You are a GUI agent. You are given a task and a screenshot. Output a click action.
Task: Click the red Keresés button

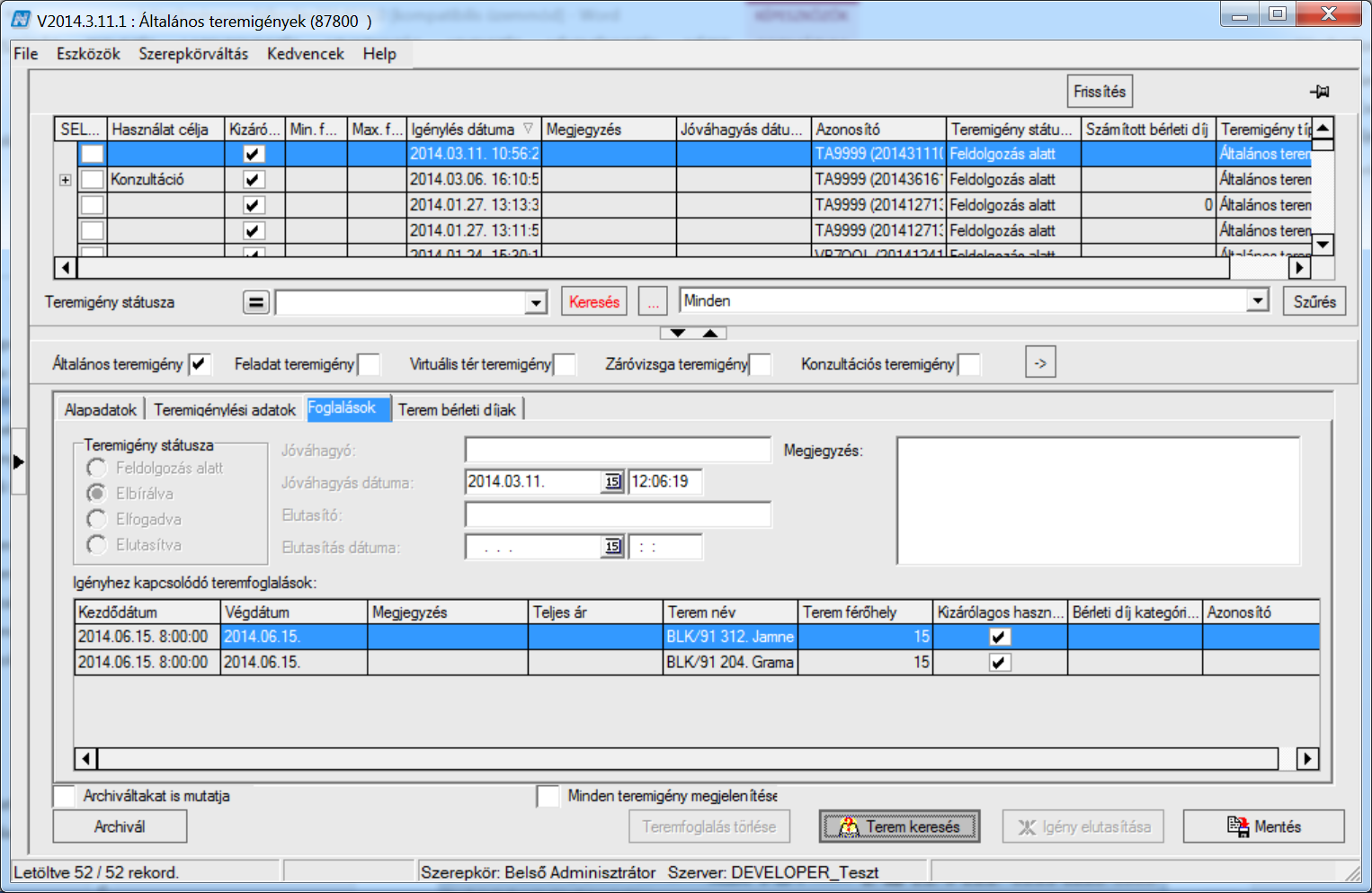tap(594, 302)
